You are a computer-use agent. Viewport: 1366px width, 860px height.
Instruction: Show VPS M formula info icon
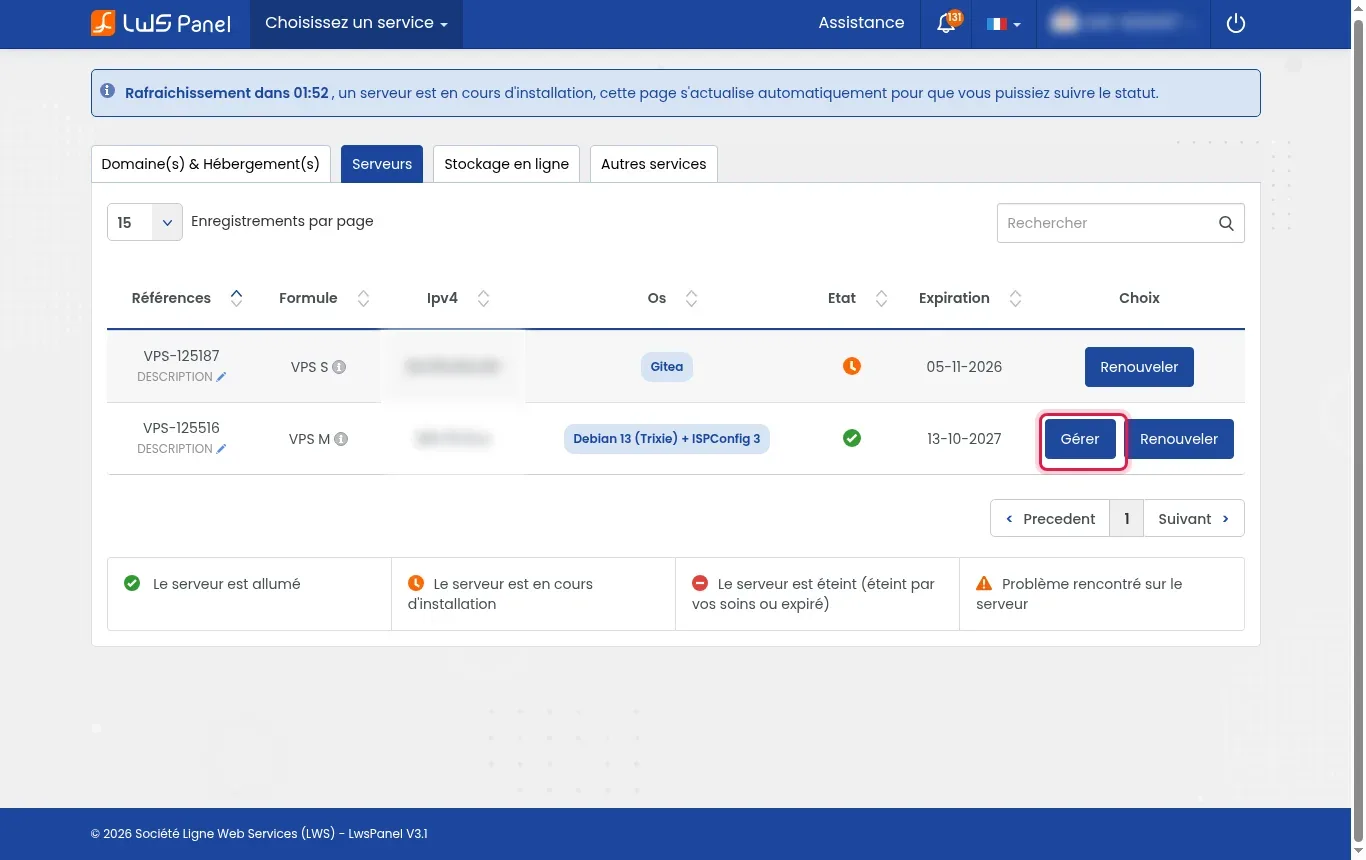coord(341,439)
